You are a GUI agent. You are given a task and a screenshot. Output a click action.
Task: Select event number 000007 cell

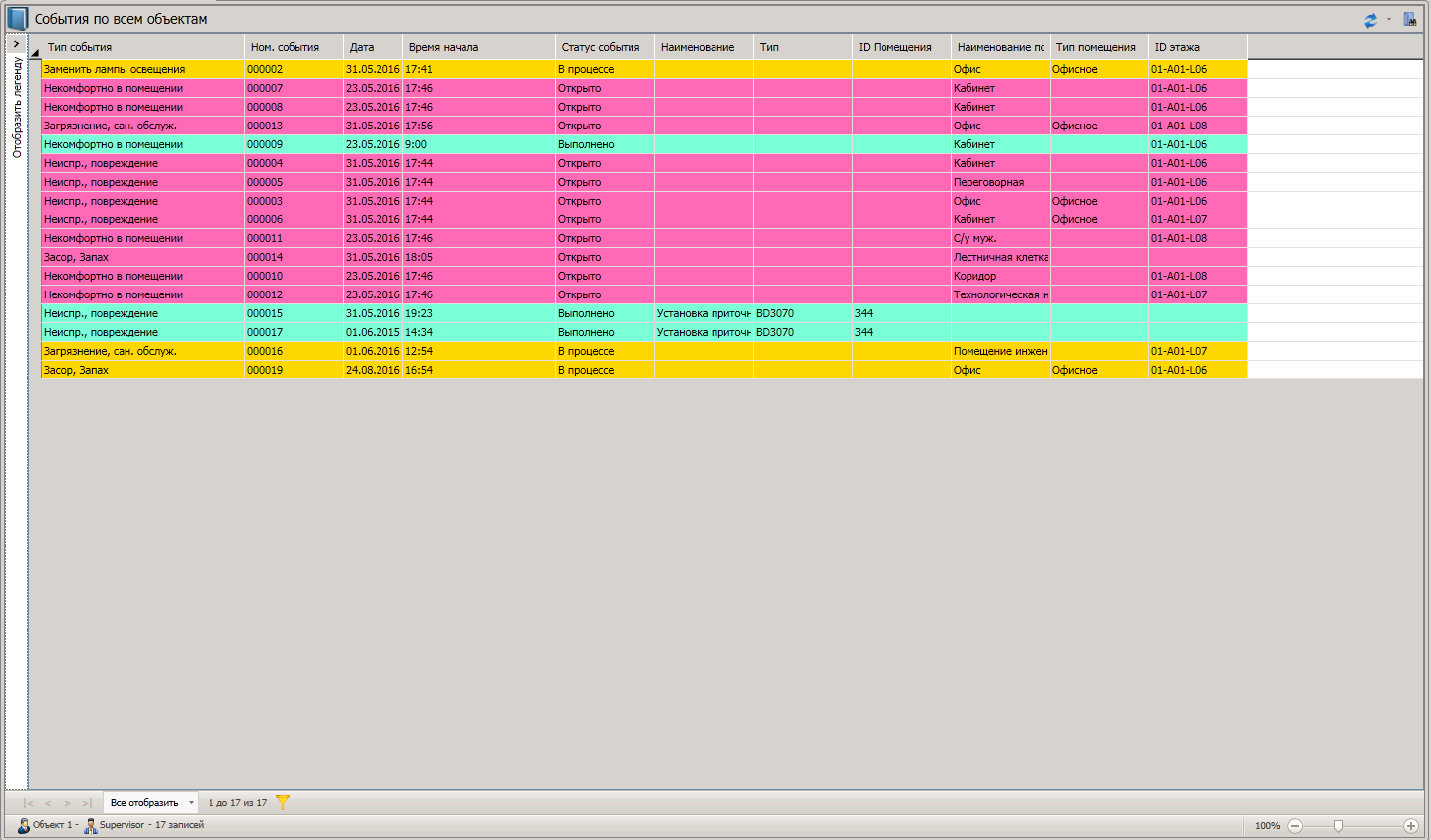coord(294,88)
